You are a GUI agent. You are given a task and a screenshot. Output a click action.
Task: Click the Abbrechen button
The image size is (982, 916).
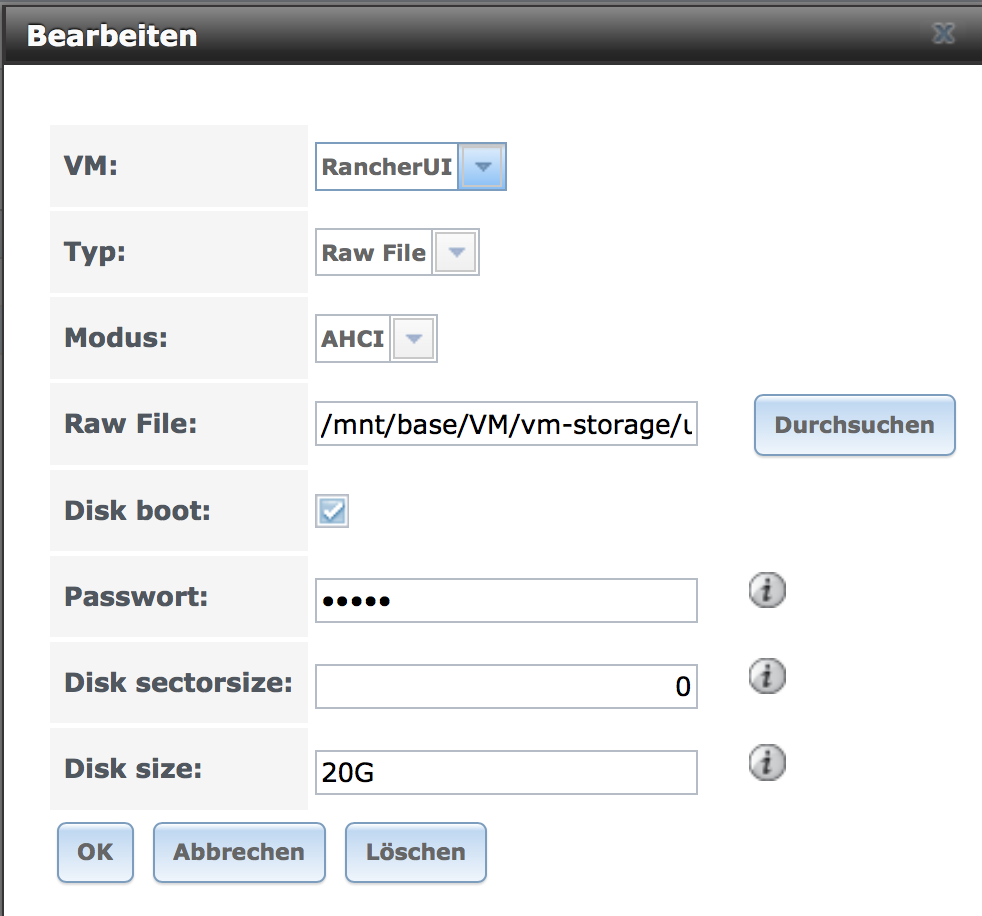[x=239, y=852]
